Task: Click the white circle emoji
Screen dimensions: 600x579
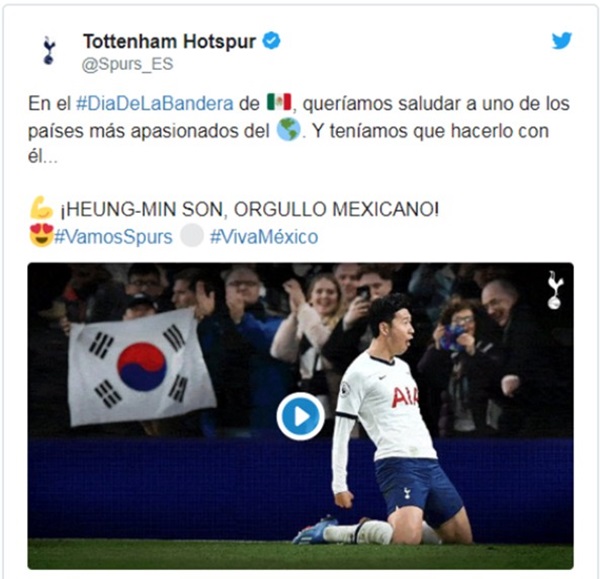Action: coord(192,235)
